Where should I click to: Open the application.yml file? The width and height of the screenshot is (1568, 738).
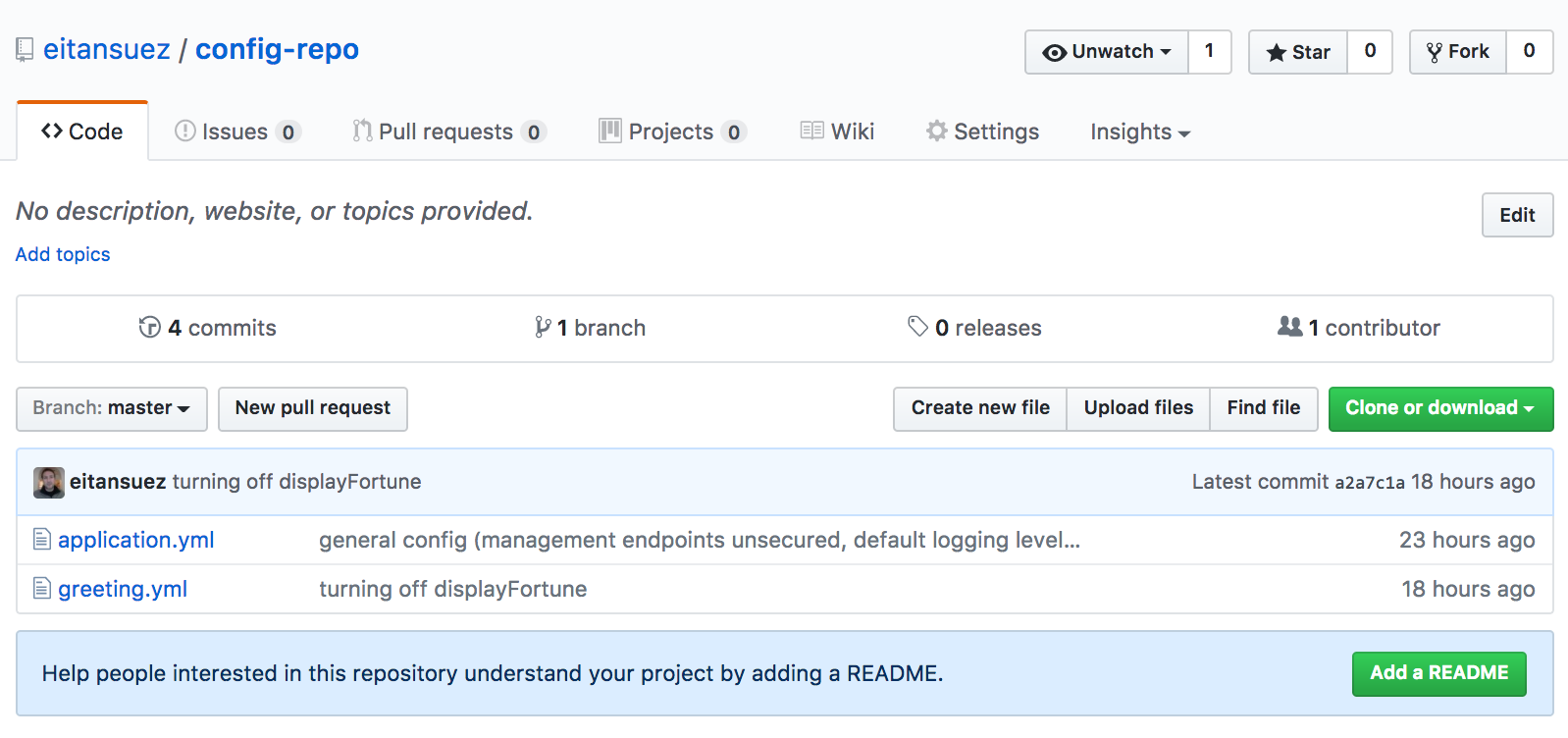(136, 540)
